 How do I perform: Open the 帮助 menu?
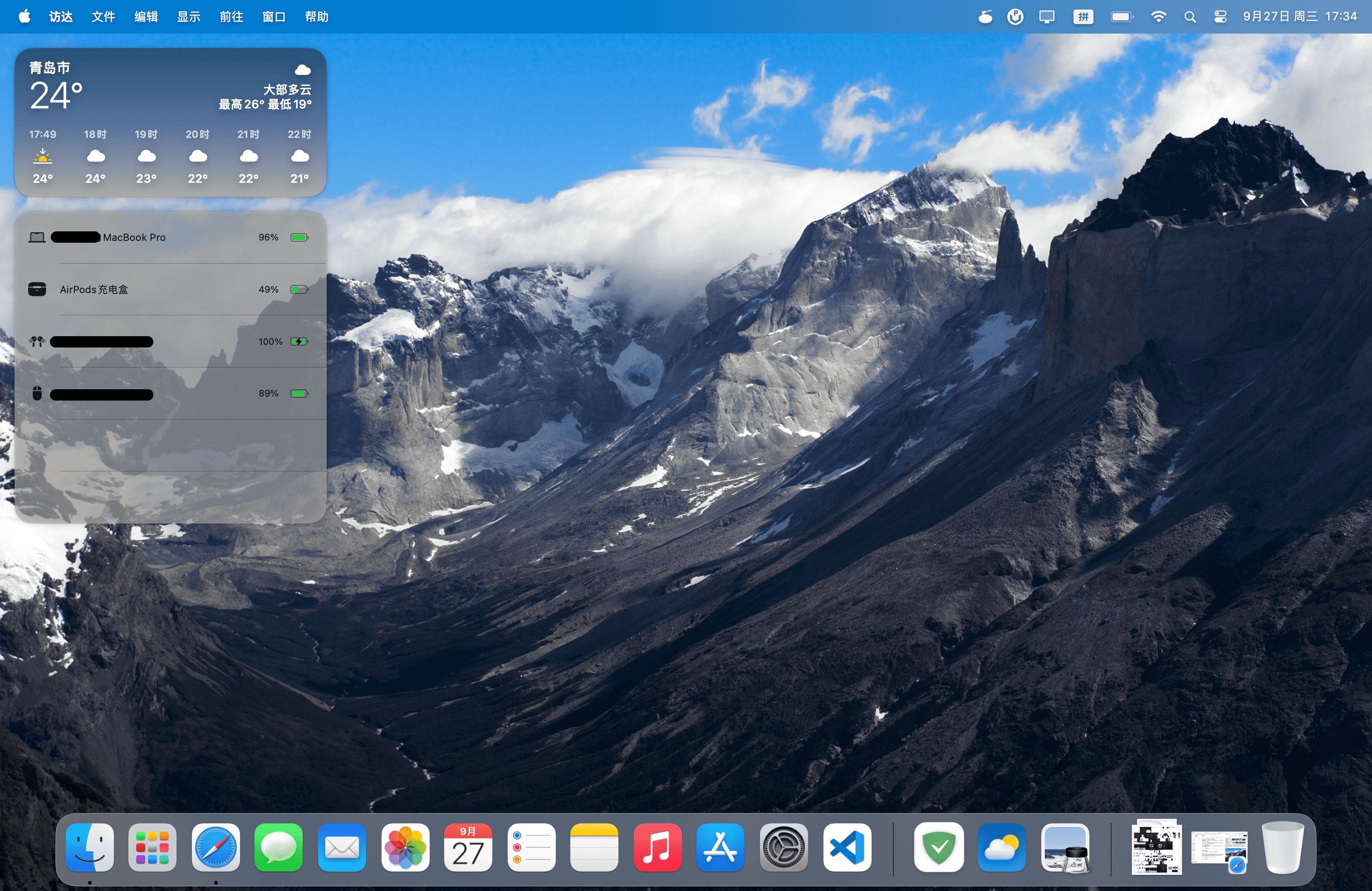point(317,17)
